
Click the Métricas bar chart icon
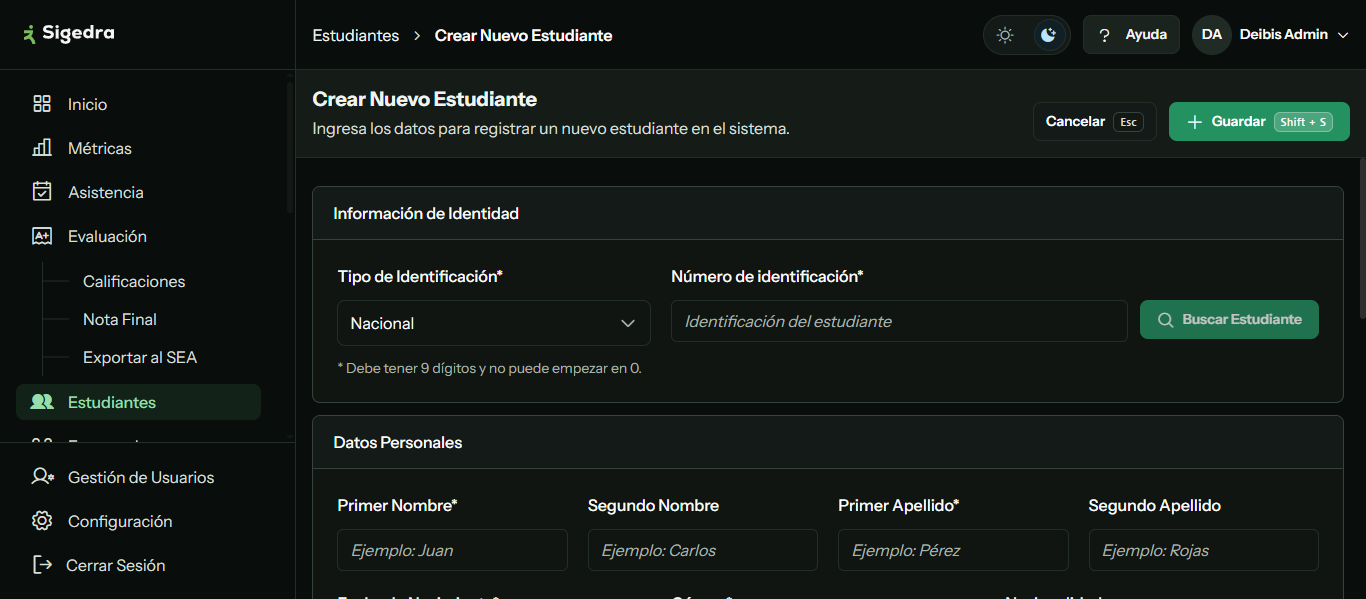(x=42, y=148)
